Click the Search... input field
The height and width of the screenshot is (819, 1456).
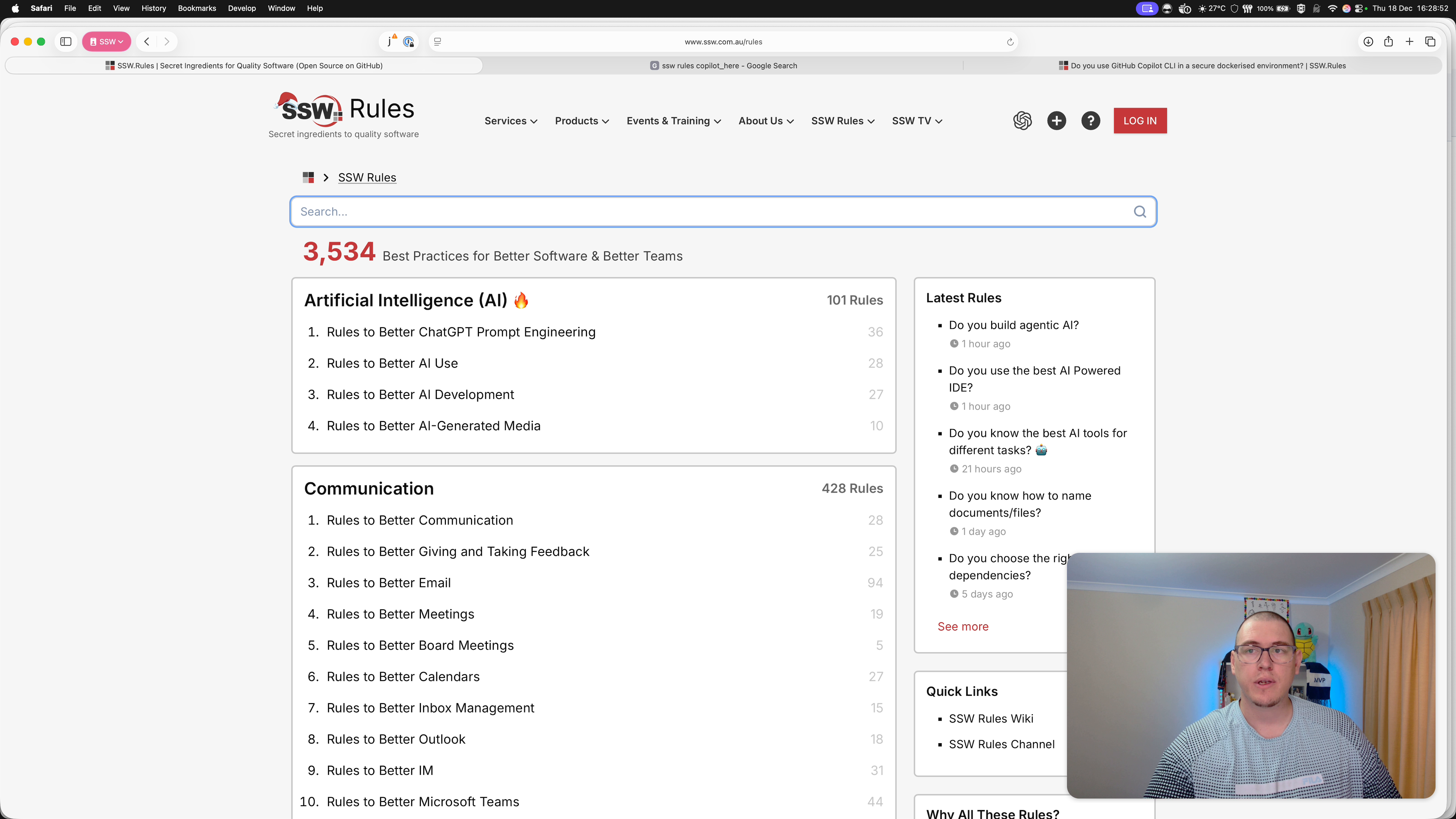pos(723,212)
